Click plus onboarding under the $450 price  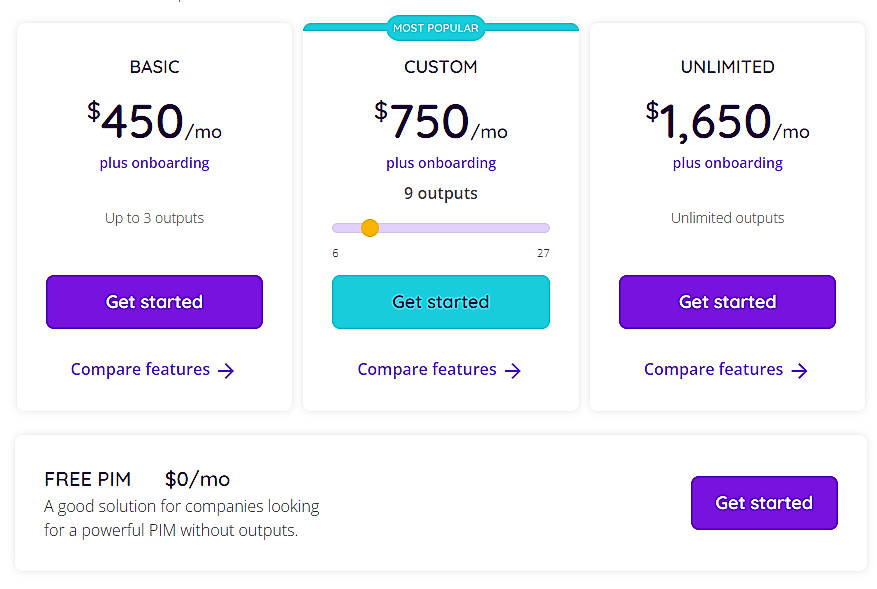tap(154, 163)
